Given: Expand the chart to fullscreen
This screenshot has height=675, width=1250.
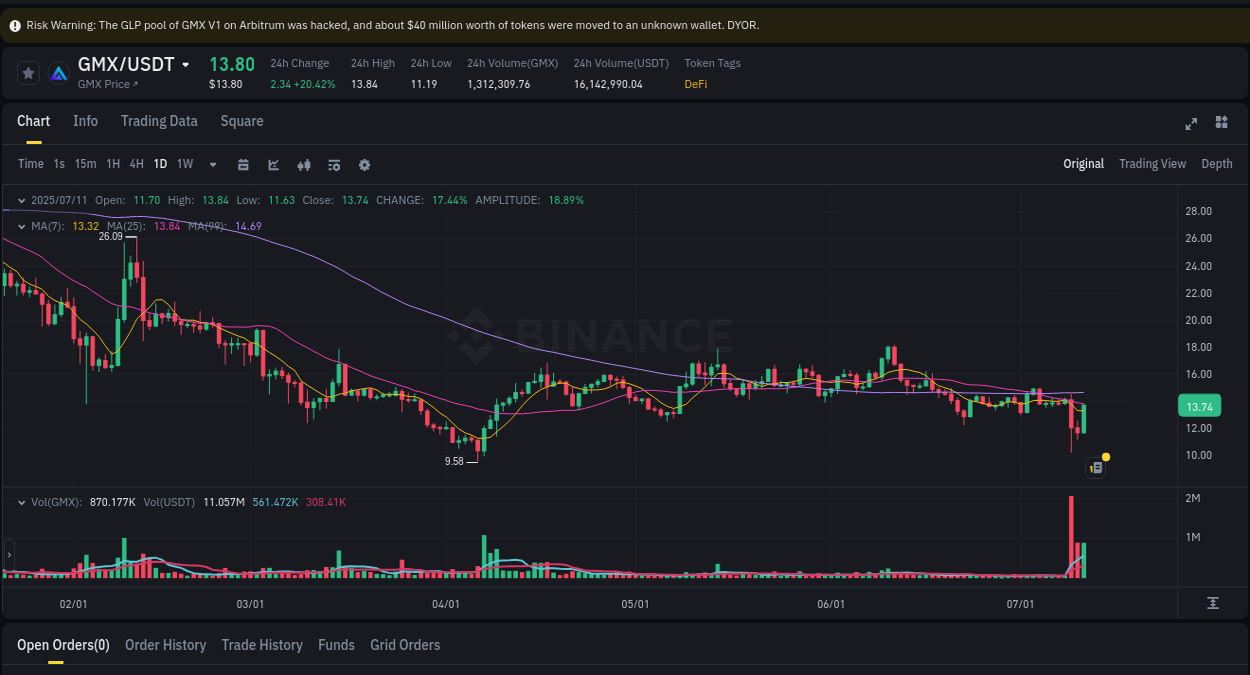Looking at the screenshot, I should point(1190,123).
